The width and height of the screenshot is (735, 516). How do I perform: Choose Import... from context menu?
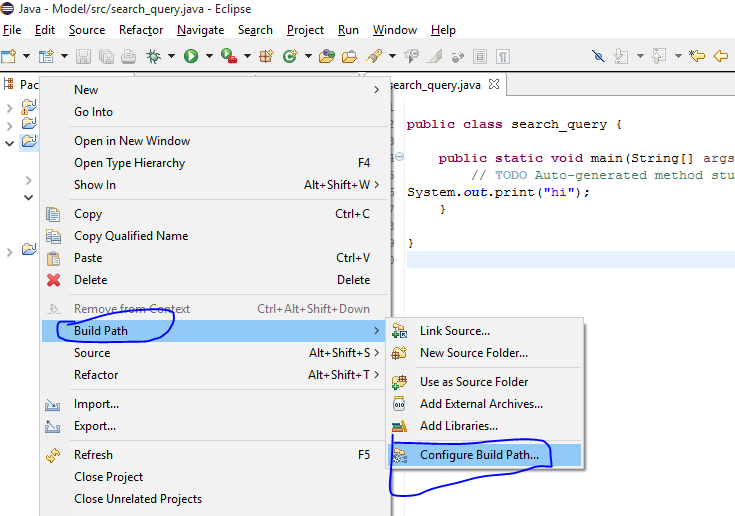click(216, 404)
